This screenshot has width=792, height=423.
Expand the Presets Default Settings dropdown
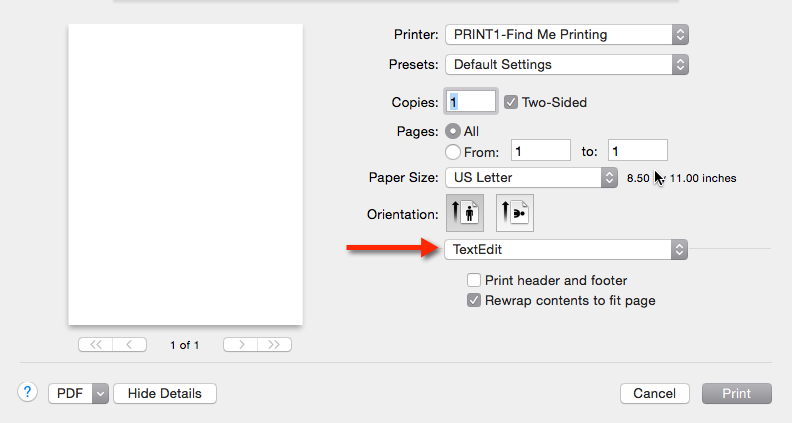point(566,65)
